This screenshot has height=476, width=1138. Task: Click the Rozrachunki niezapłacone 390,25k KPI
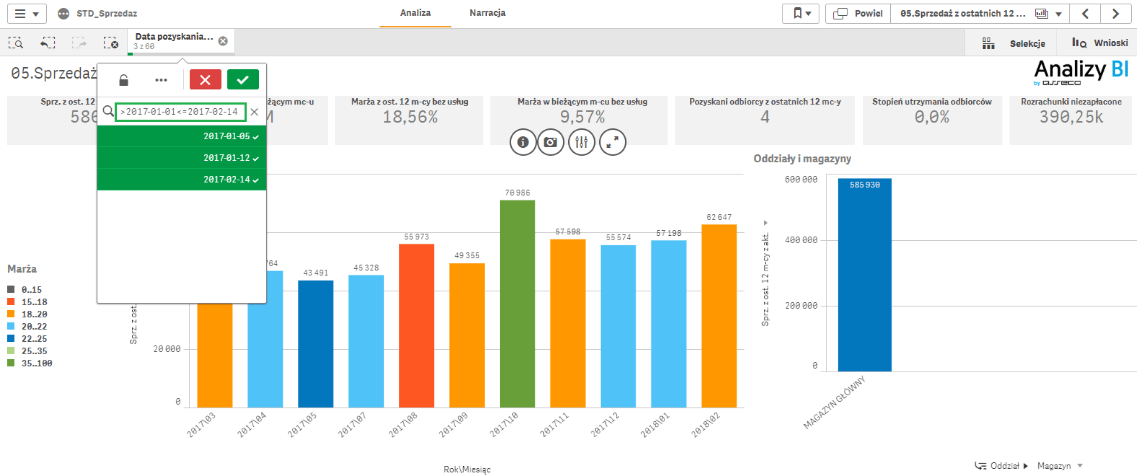pos(1071,120)
